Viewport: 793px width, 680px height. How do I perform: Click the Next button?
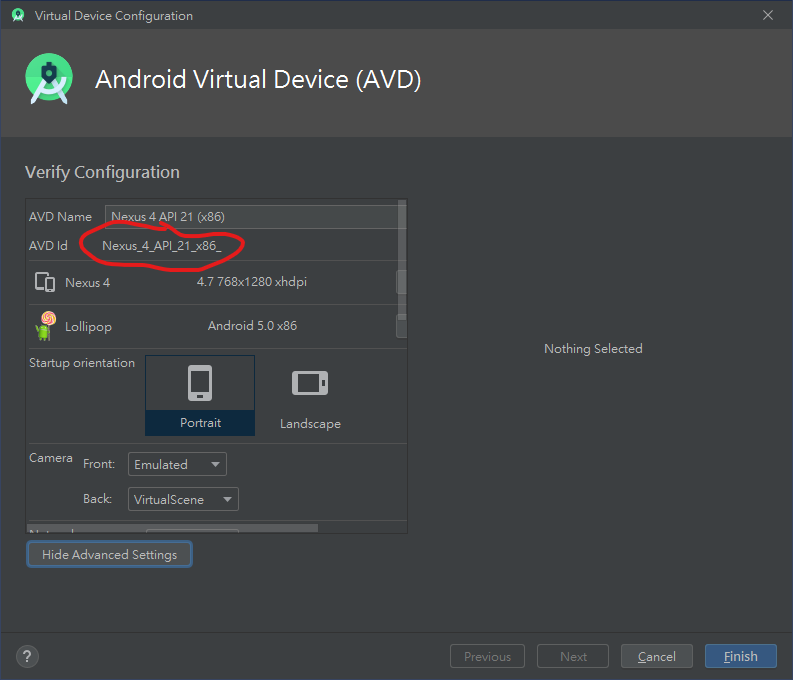point(573,656)
